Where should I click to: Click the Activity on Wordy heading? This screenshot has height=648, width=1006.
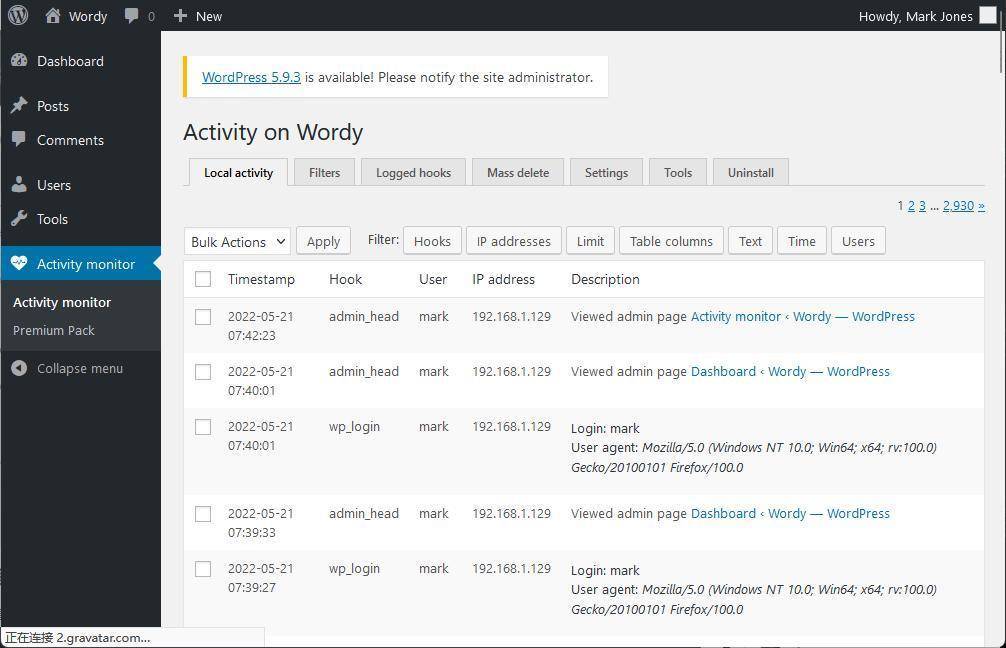point(273,132)
